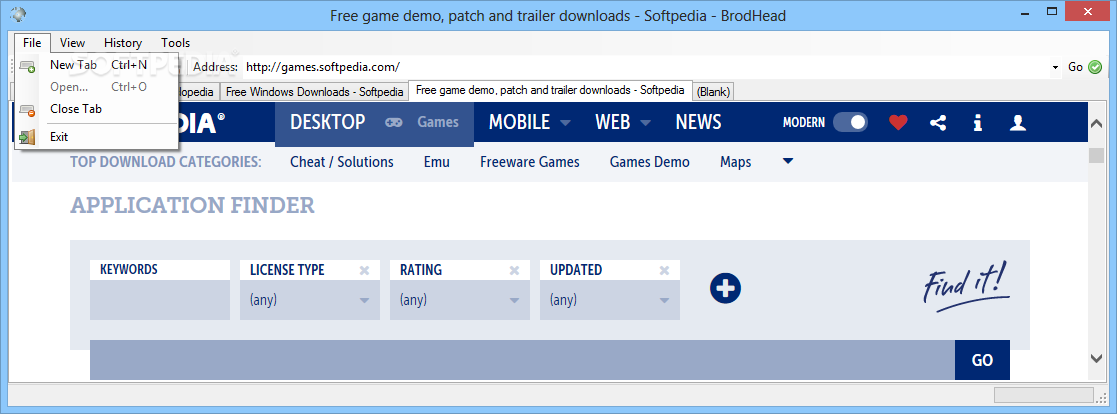Click the Close Tab minus icon
The image size is (1117, 414).
click(x=28, y=110)
